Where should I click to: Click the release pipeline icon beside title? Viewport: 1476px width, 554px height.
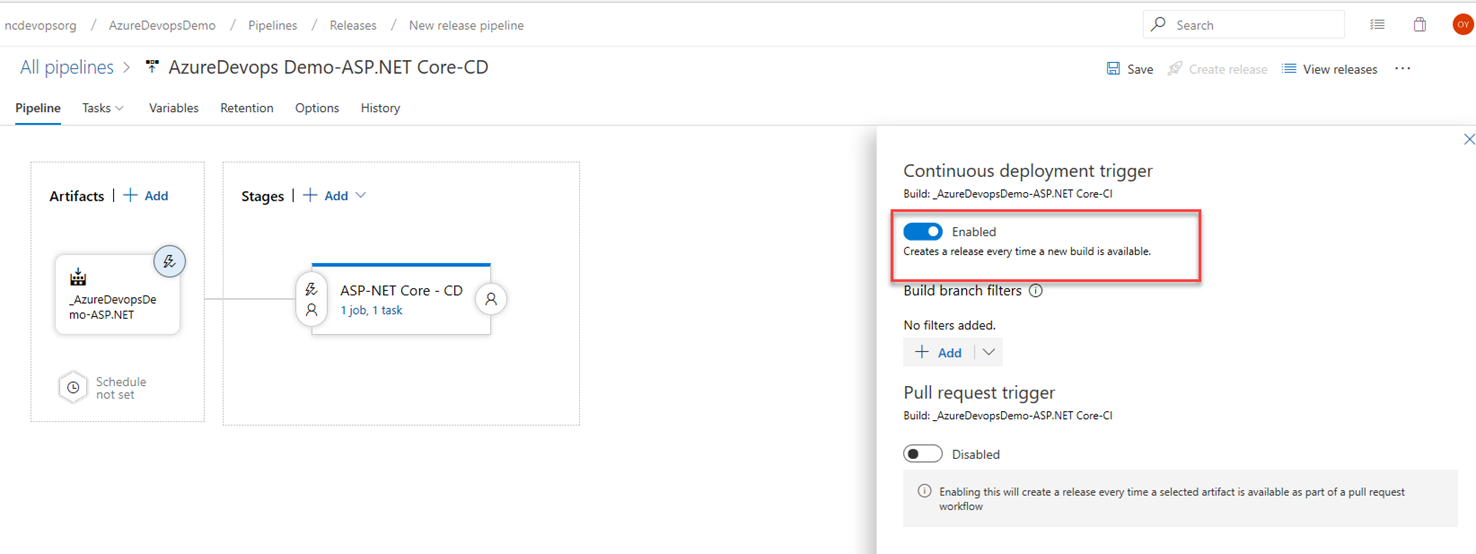[152, 67]
